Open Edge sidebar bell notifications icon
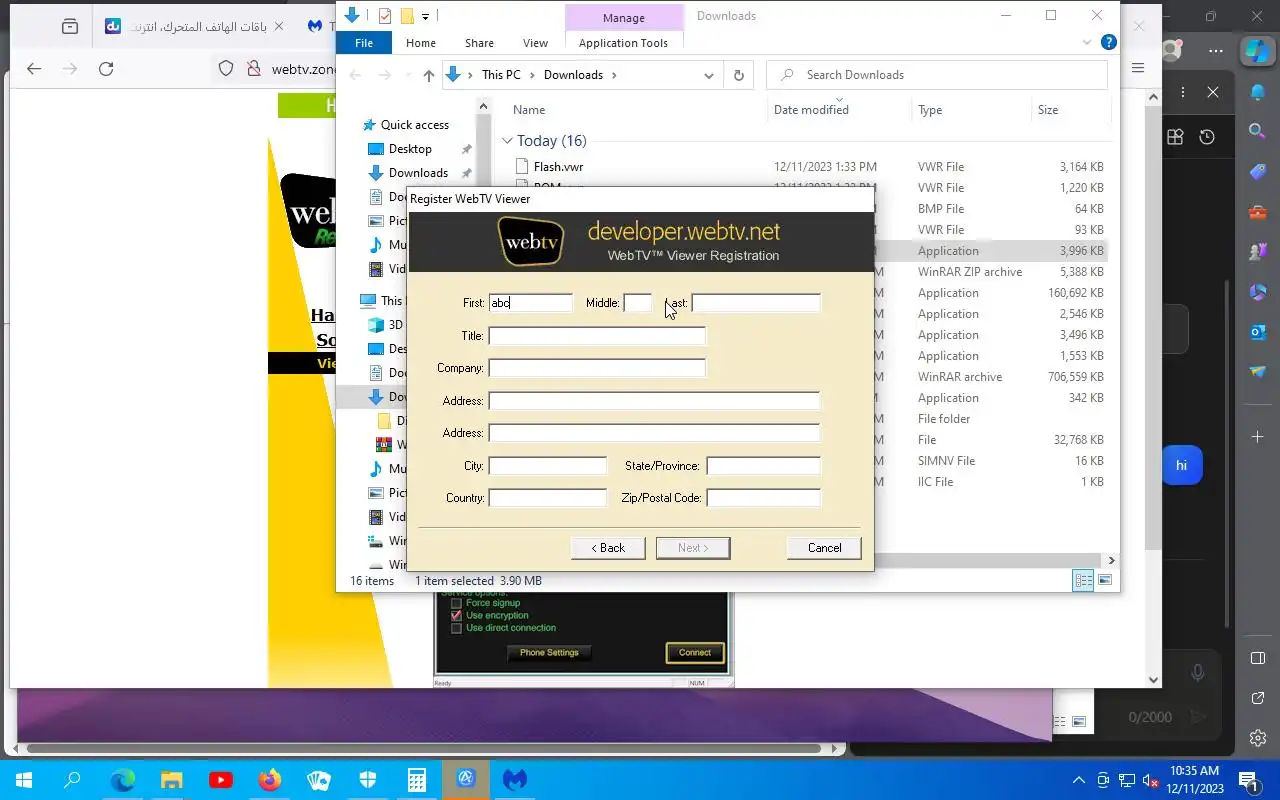The image size is (1280, 800). 1258,92
